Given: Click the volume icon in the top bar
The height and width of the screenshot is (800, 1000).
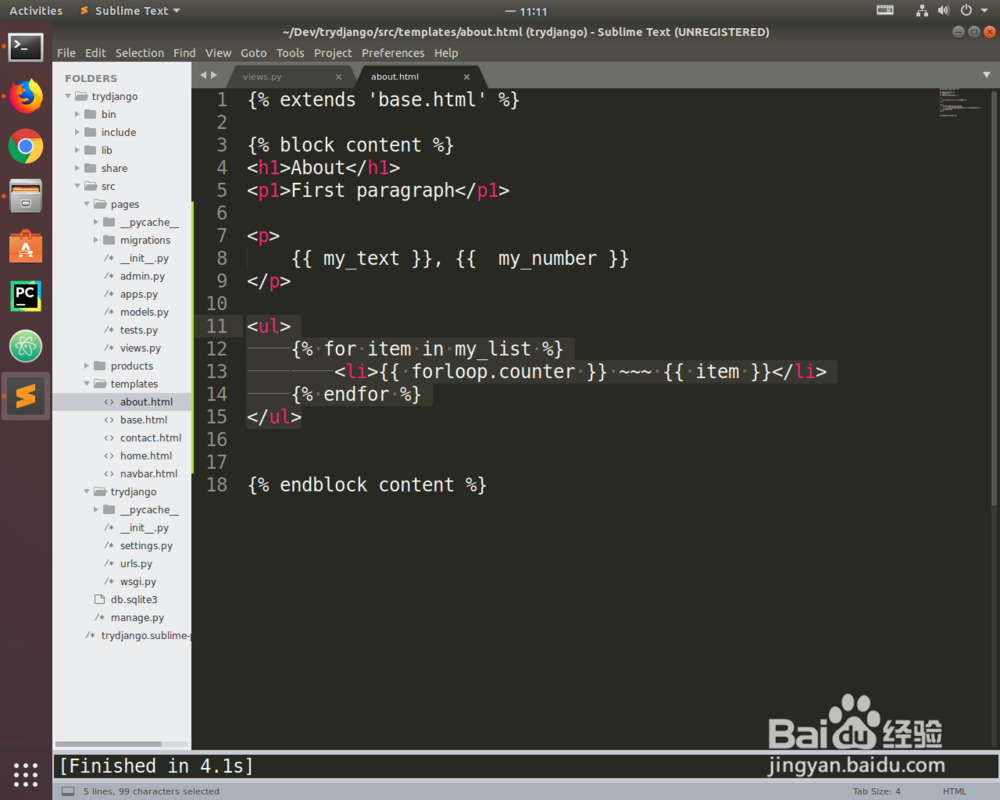Looking at the screenshot, I should pos(943,10).
